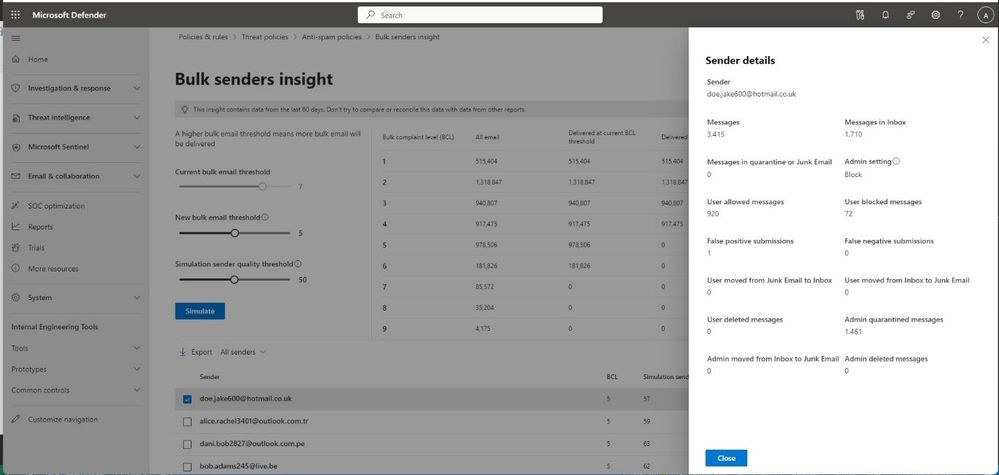Click the Sender column header
The image size is (999, 475).
[210, 377]
